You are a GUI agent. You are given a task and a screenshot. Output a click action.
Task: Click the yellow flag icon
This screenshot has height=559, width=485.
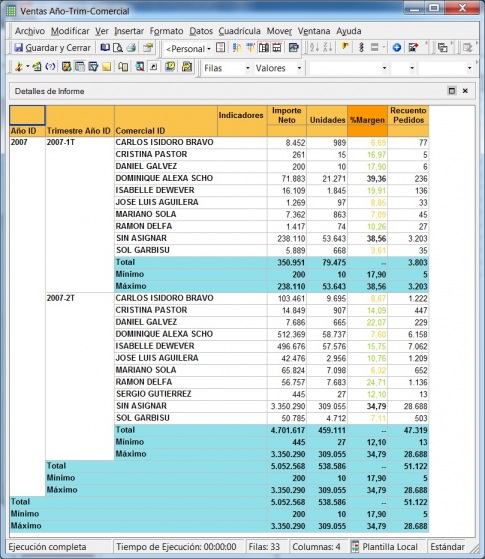[x=345, y=47]
